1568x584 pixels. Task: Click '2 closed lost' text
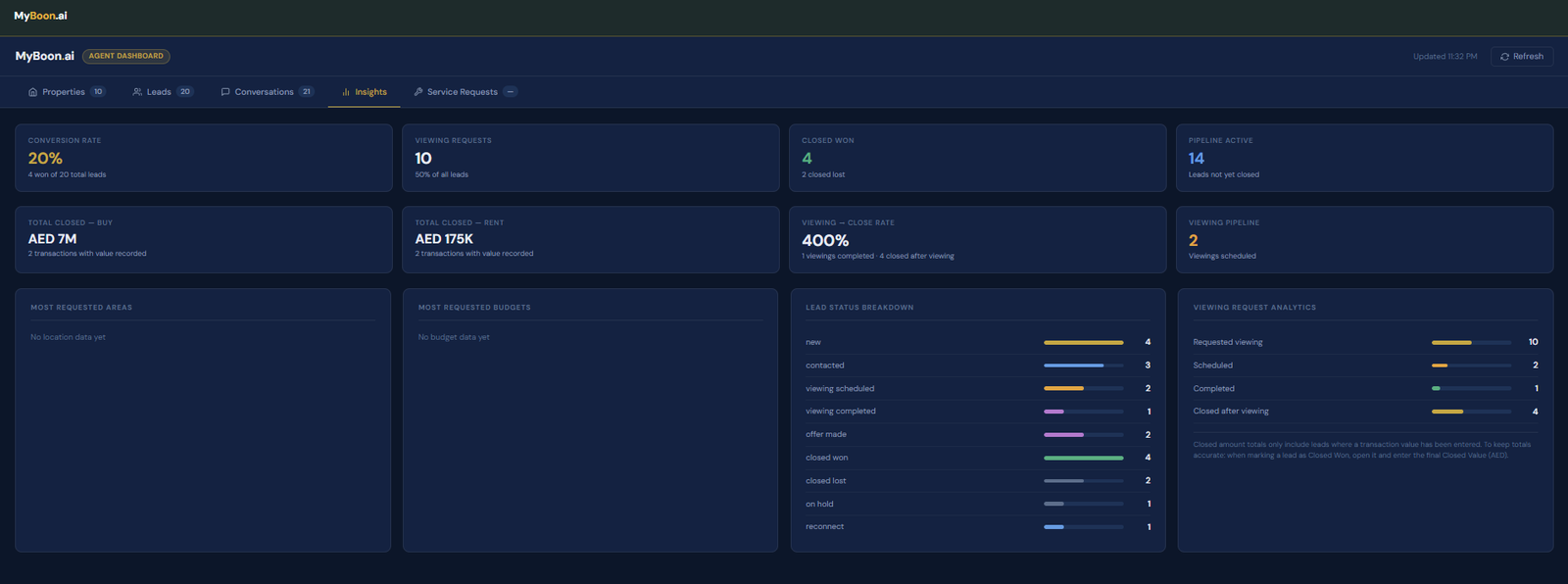point(823,174)
